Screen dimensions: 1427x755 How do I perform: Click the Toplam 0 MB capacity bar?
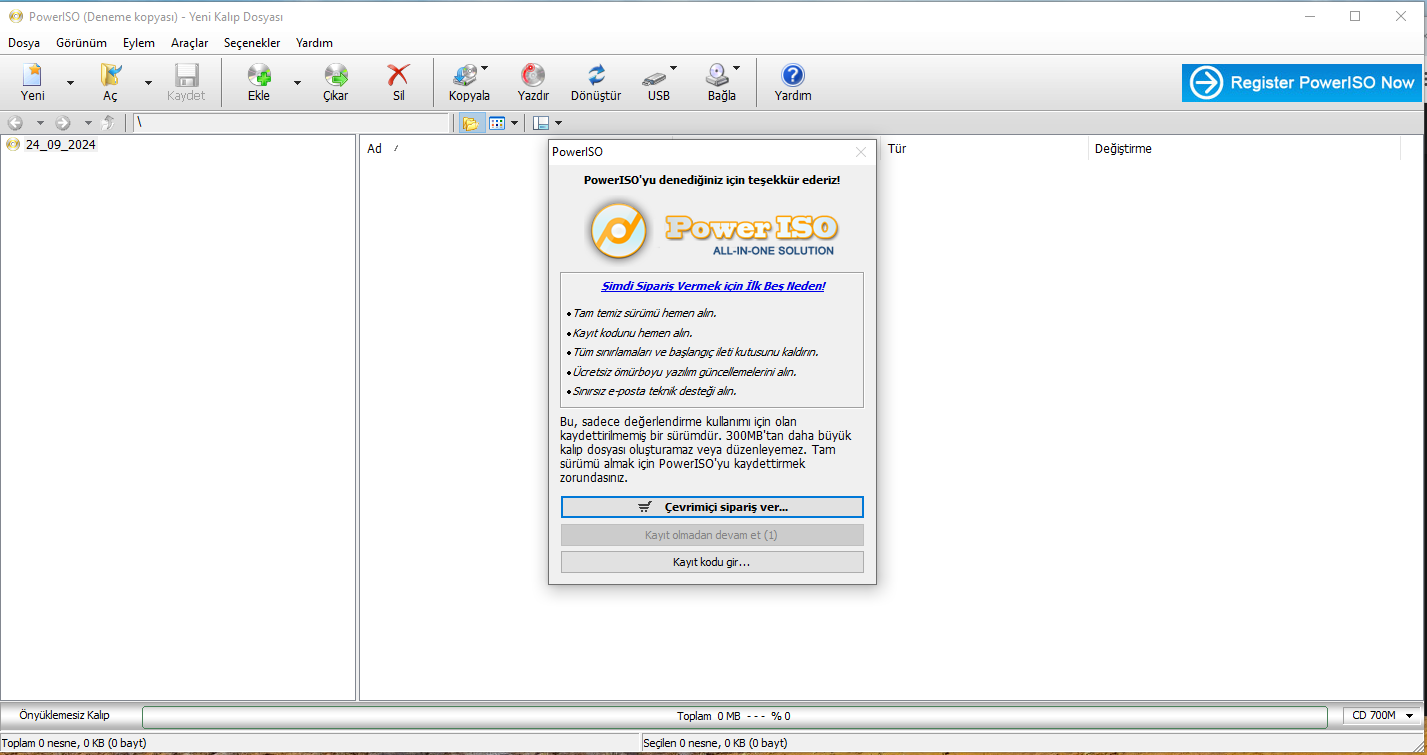[734, 716]
